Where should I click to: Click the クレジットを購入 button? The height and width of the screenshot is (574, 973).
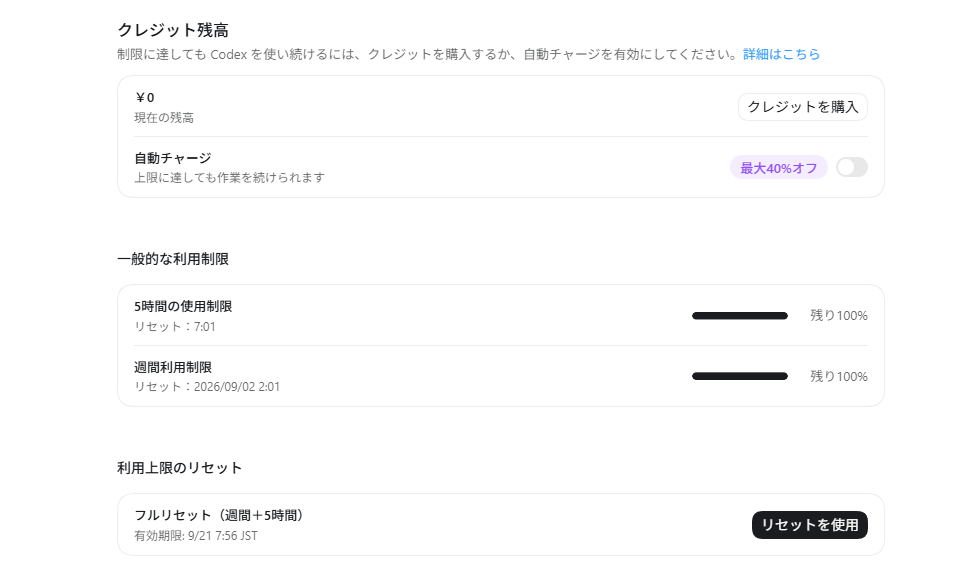click(x=802, y=107)
